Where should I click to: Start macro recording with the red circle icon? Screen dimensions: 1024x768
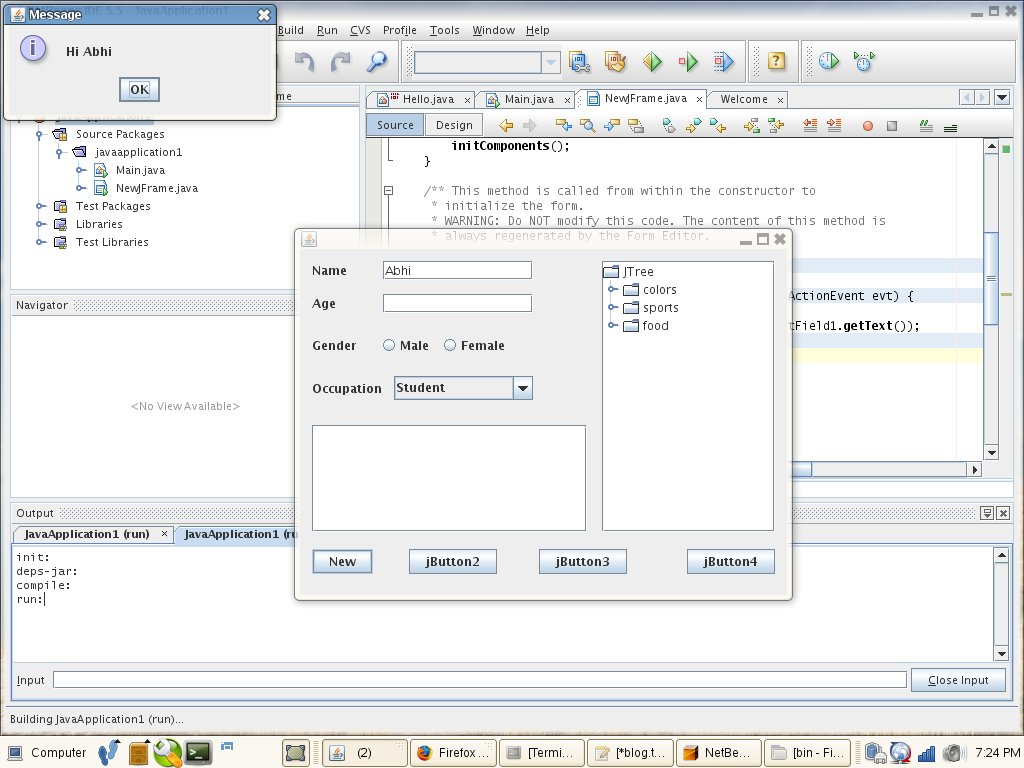[x=868, y=126]
